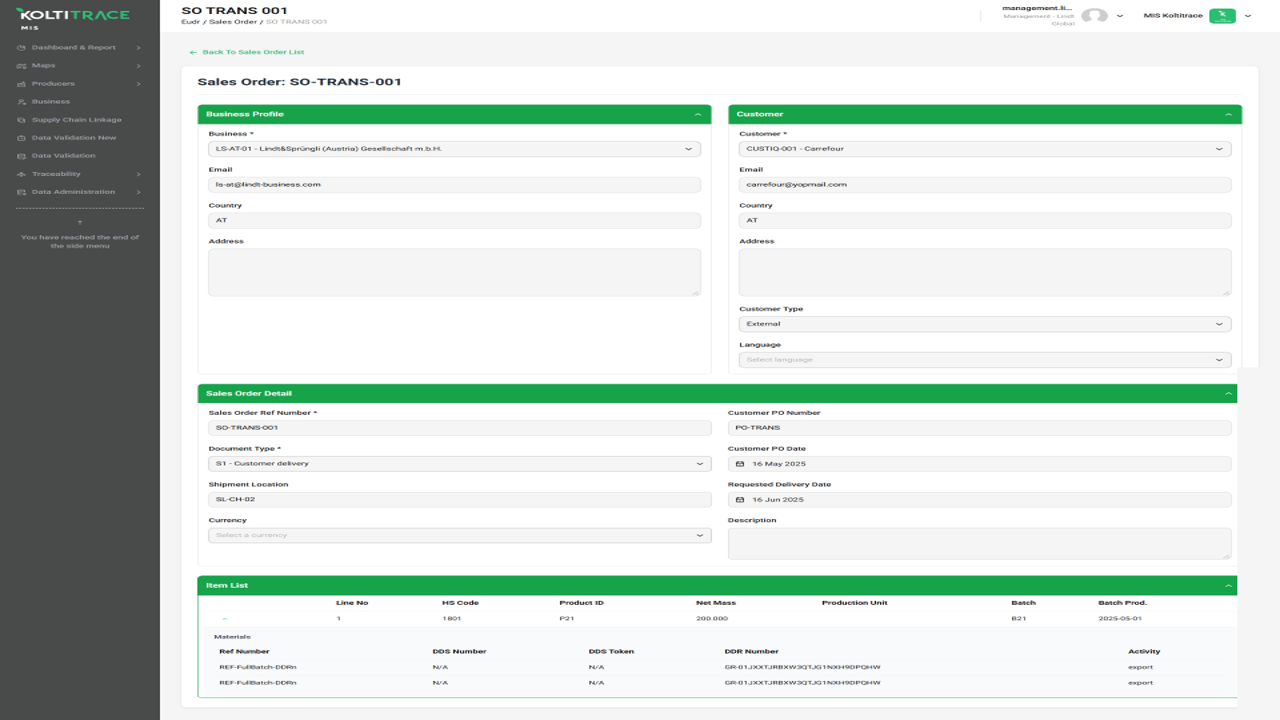This screenshot has width=1280, height=720.
Task: Collapse the Business Profile section
Action: 697,115
